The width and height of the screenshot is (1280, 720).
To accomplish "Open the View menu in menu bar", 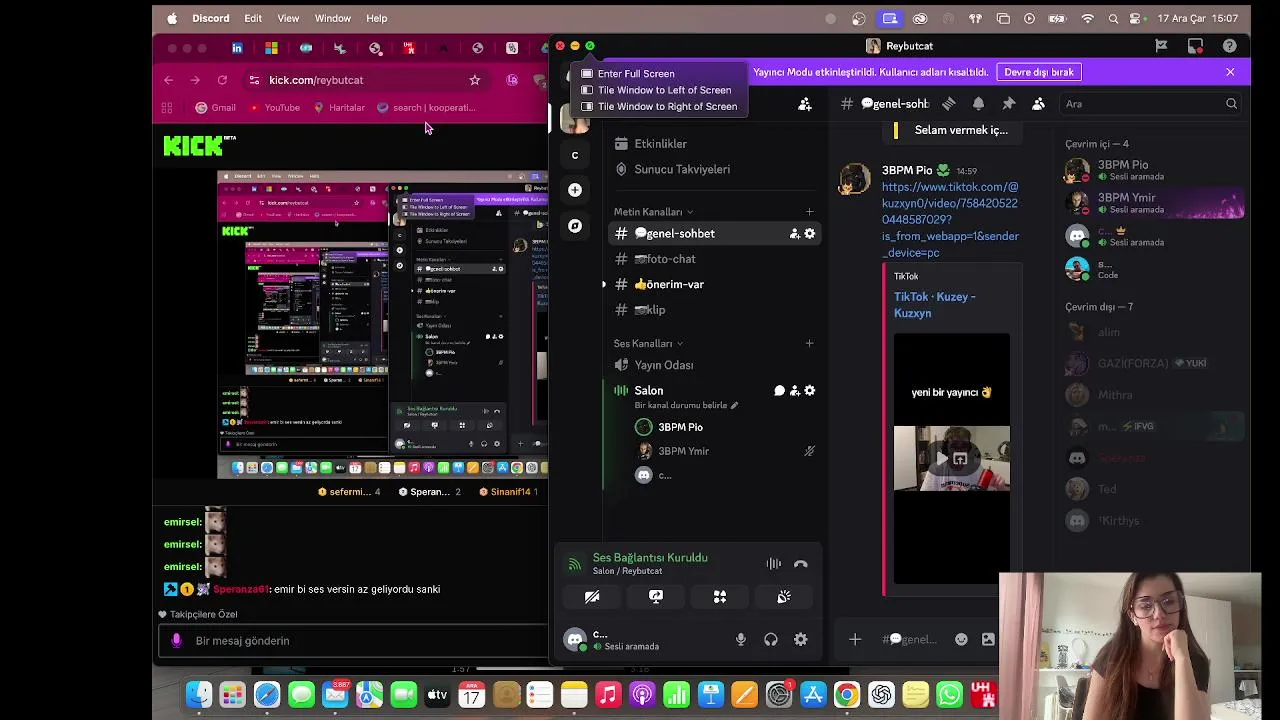I will click(288, 18).
